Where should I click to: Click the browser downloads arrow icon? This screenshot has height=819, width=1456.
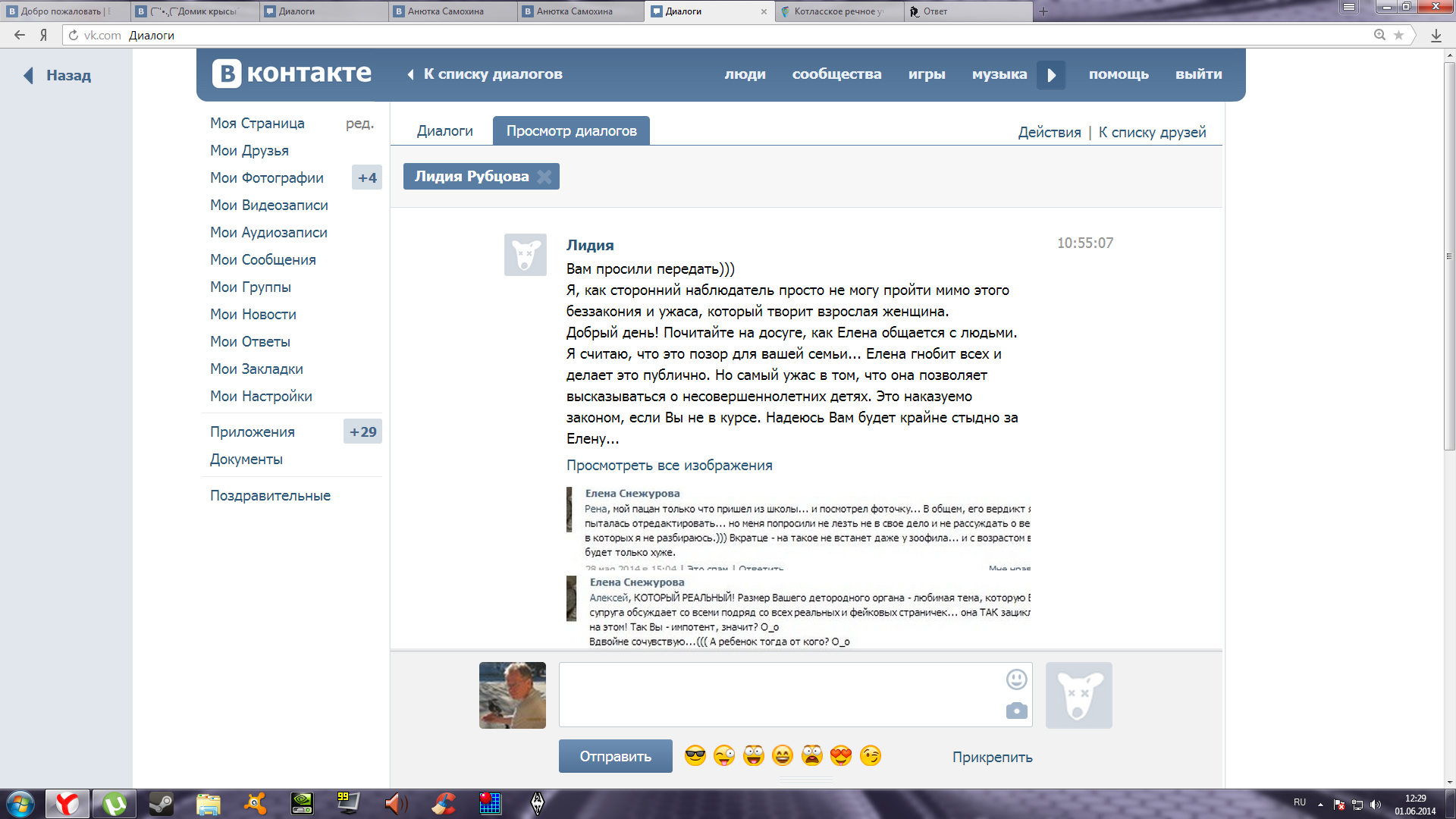click(1436, 35)
